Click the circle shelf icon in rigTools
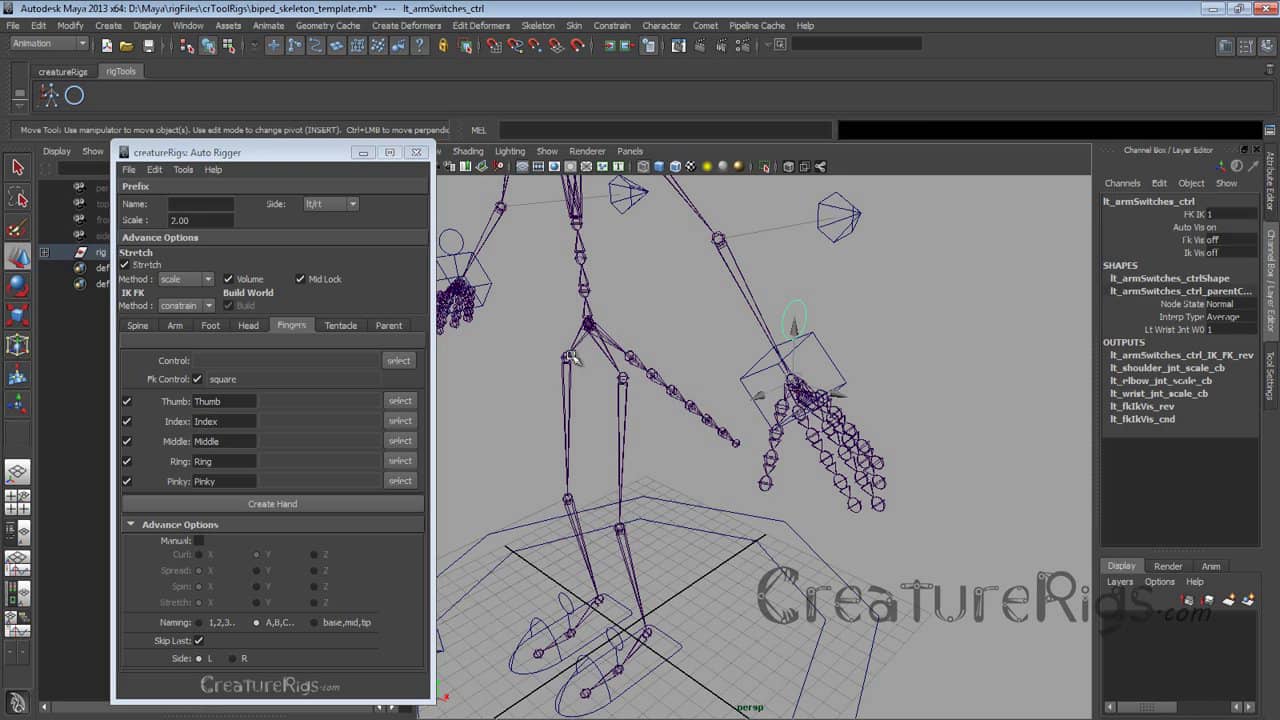 click(x=74, y=96)
